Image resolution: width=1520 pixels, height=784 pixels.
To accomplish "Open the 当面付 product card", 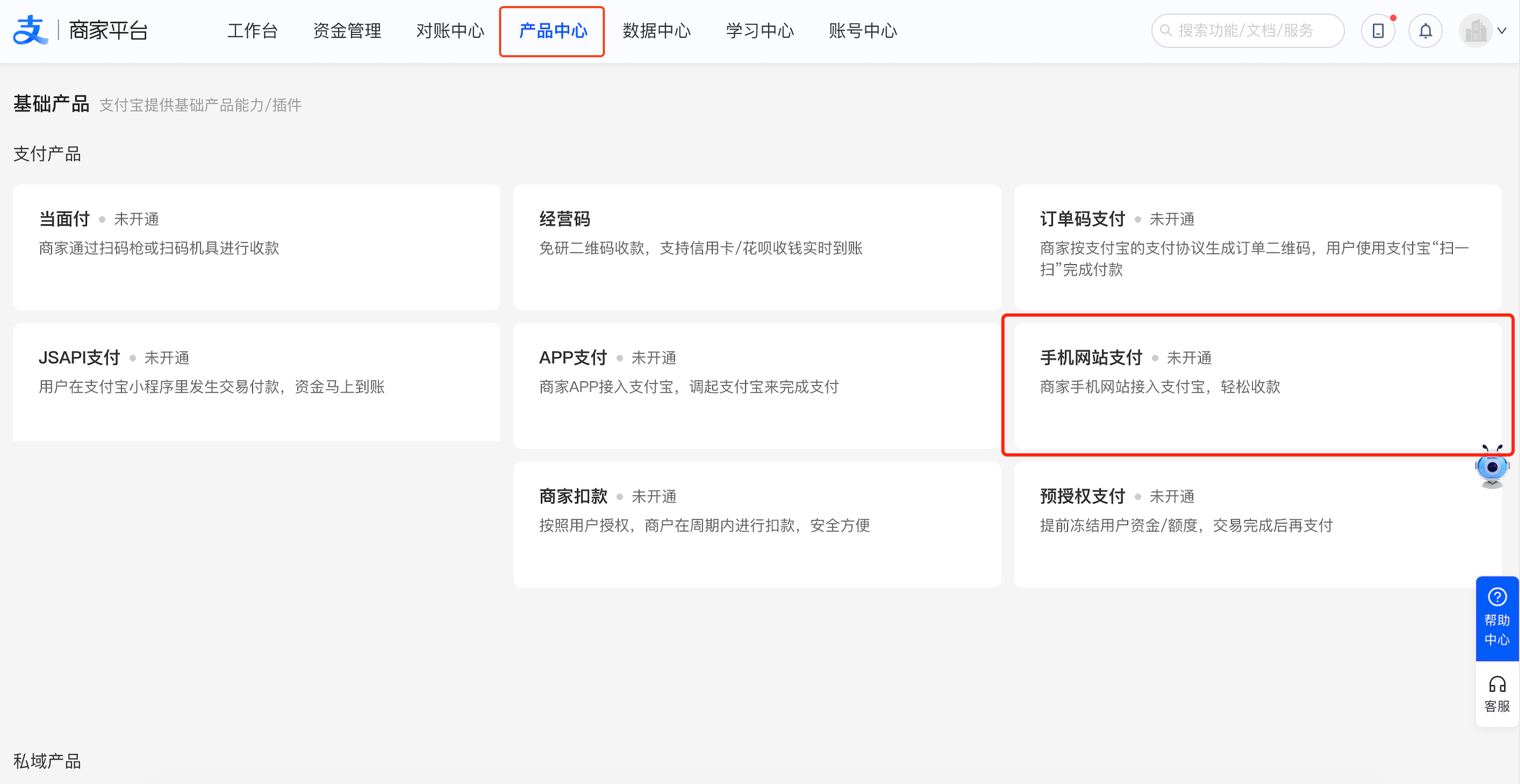I will pos(256,247).
